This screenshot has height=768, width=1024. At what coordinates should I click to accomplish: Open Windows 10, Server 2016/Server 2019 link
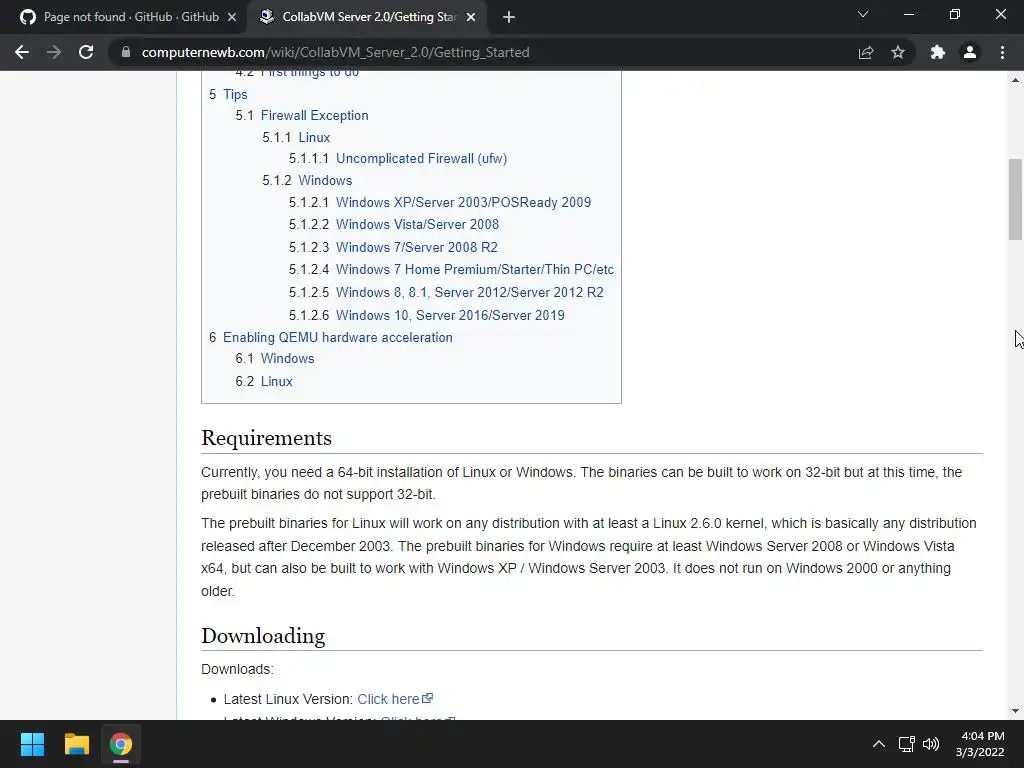point(450,315)
